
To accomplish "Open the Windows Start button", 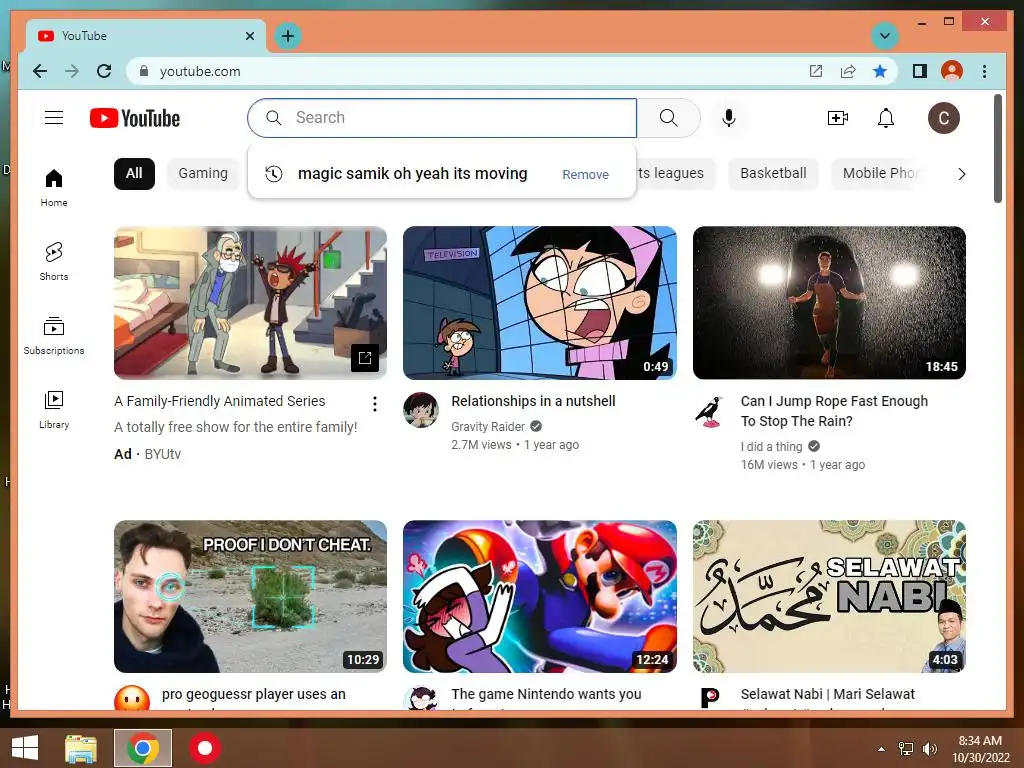I will click(25, 748).
